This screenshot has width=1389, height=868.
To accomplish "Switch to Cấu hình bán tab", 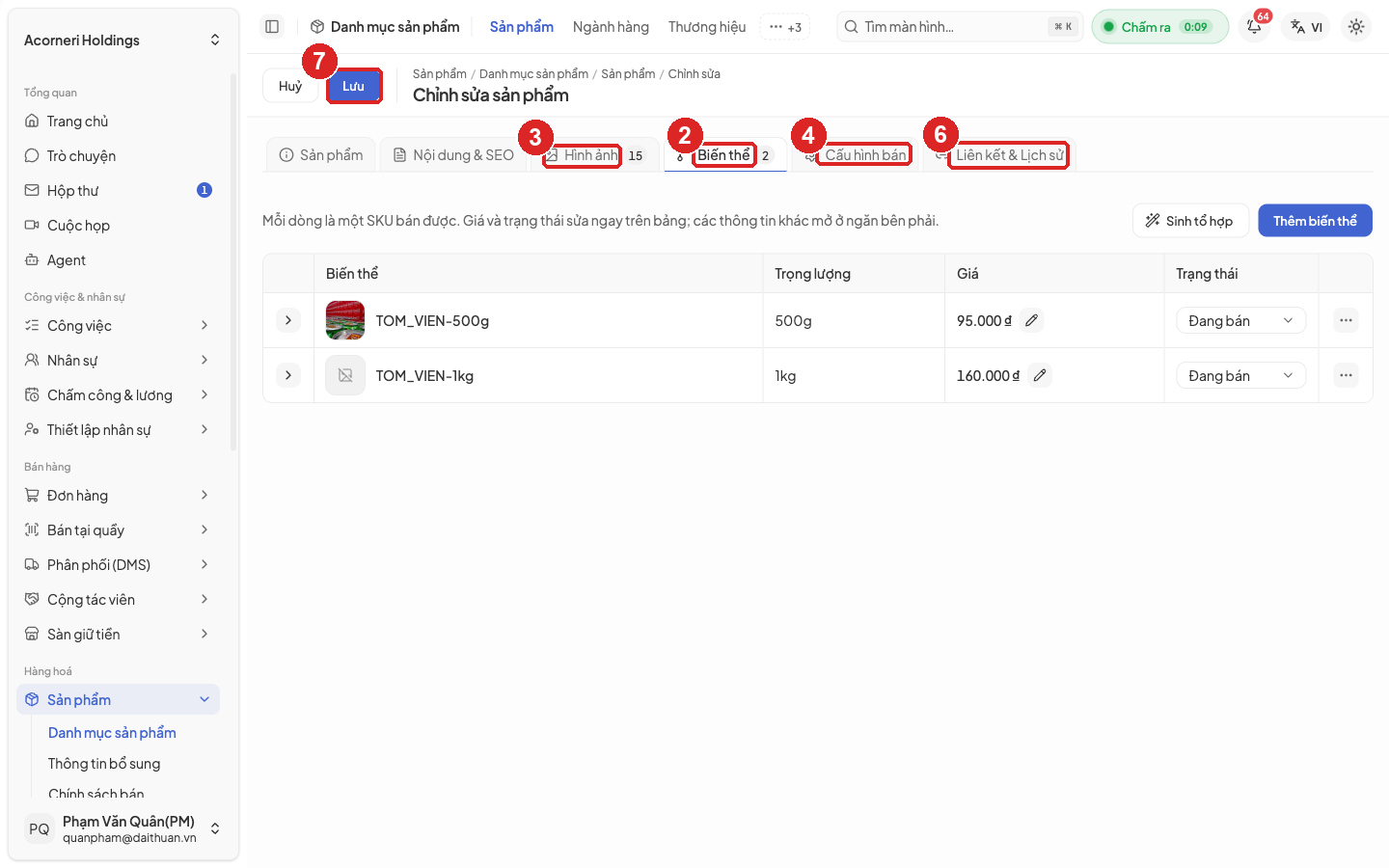I will [x=856, y=155].
